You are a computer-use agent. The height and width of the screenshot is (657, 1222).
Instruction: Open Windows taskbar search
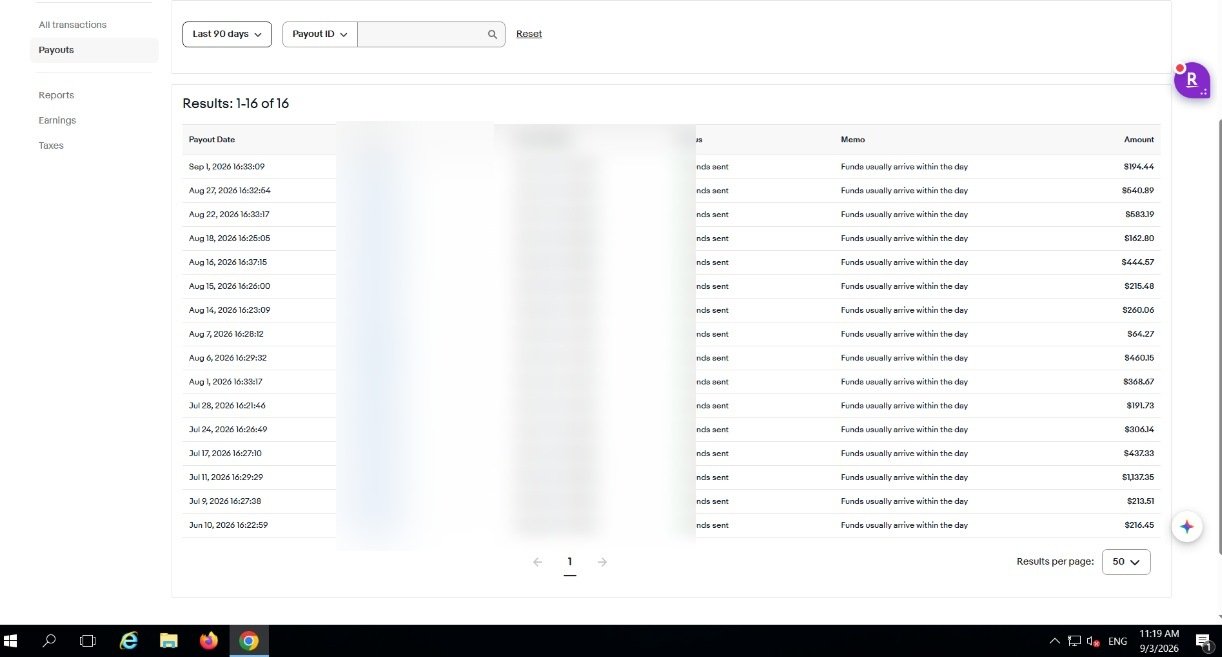(x=49, y=641)
